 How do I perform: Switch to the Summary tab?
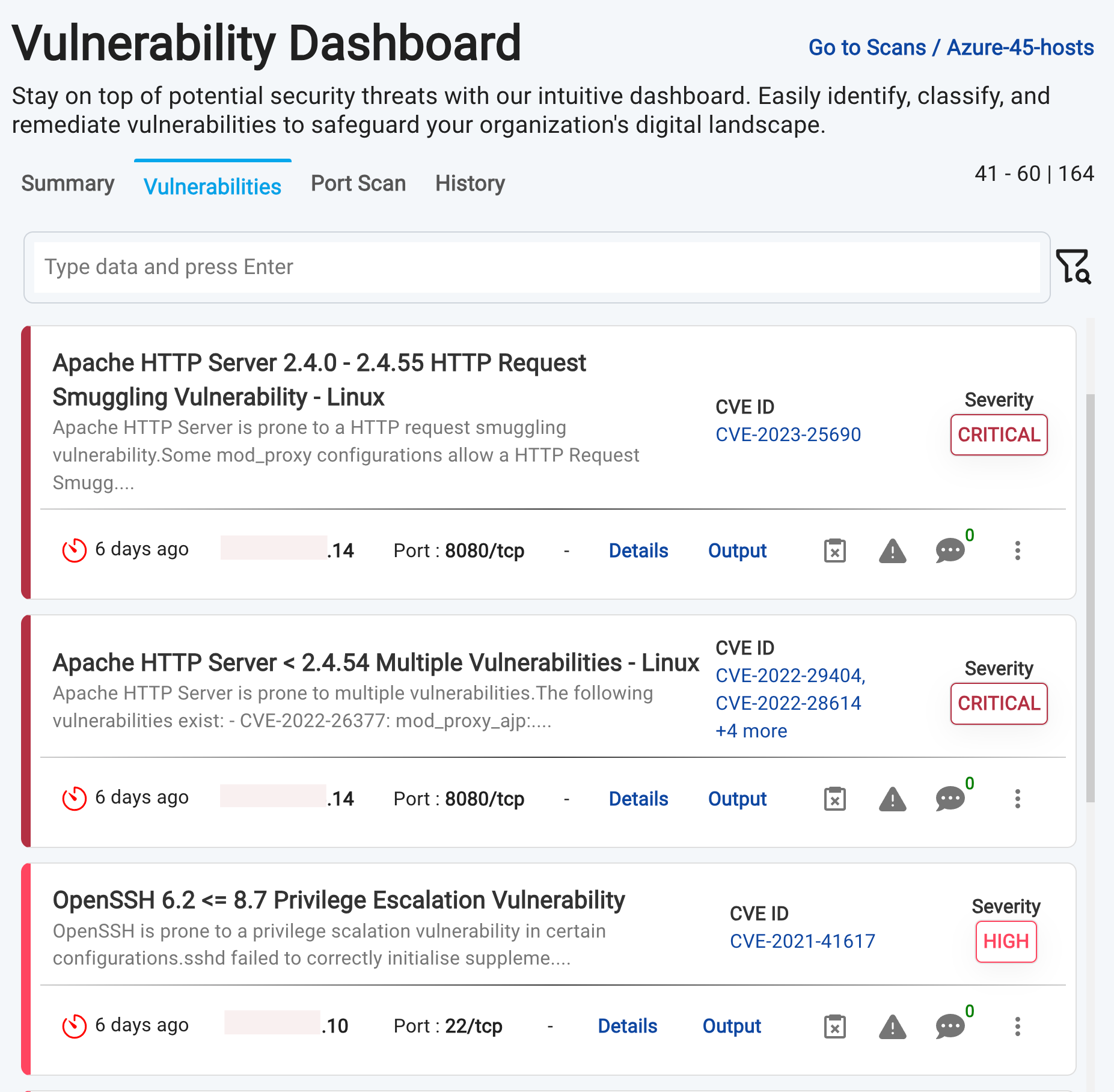coord(67,184)
